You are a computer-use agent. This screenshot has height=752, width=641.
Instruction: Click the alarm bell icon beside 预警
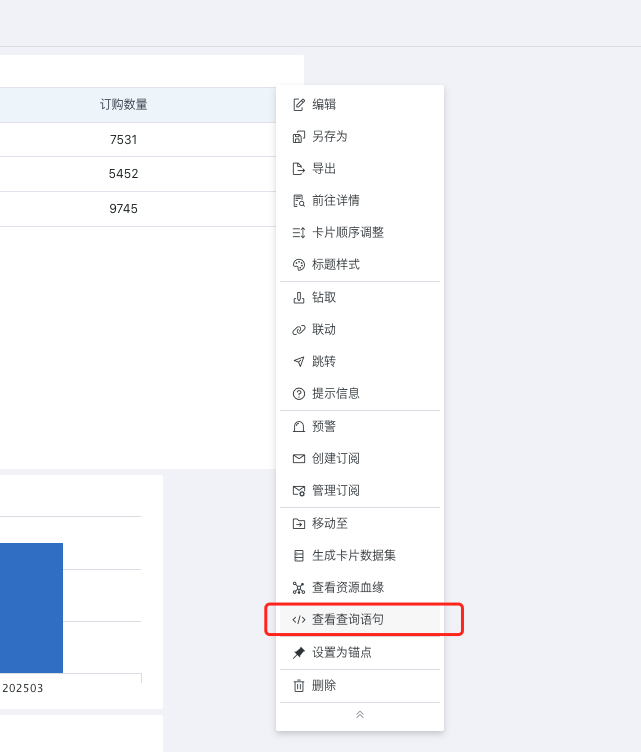[299, 427]
